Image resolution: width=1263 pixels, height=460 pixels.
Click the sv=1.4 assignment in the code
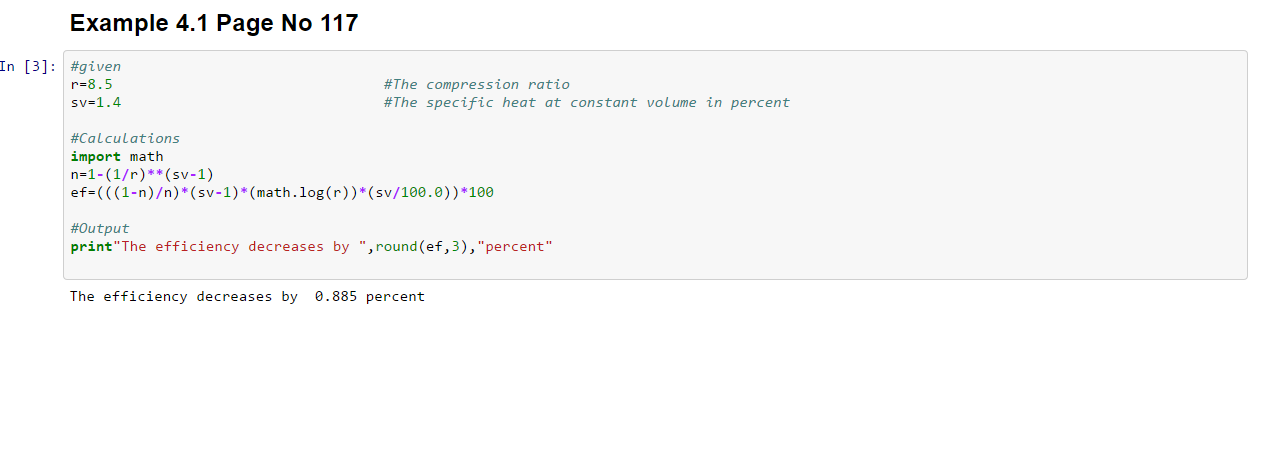tap(95, 103)
